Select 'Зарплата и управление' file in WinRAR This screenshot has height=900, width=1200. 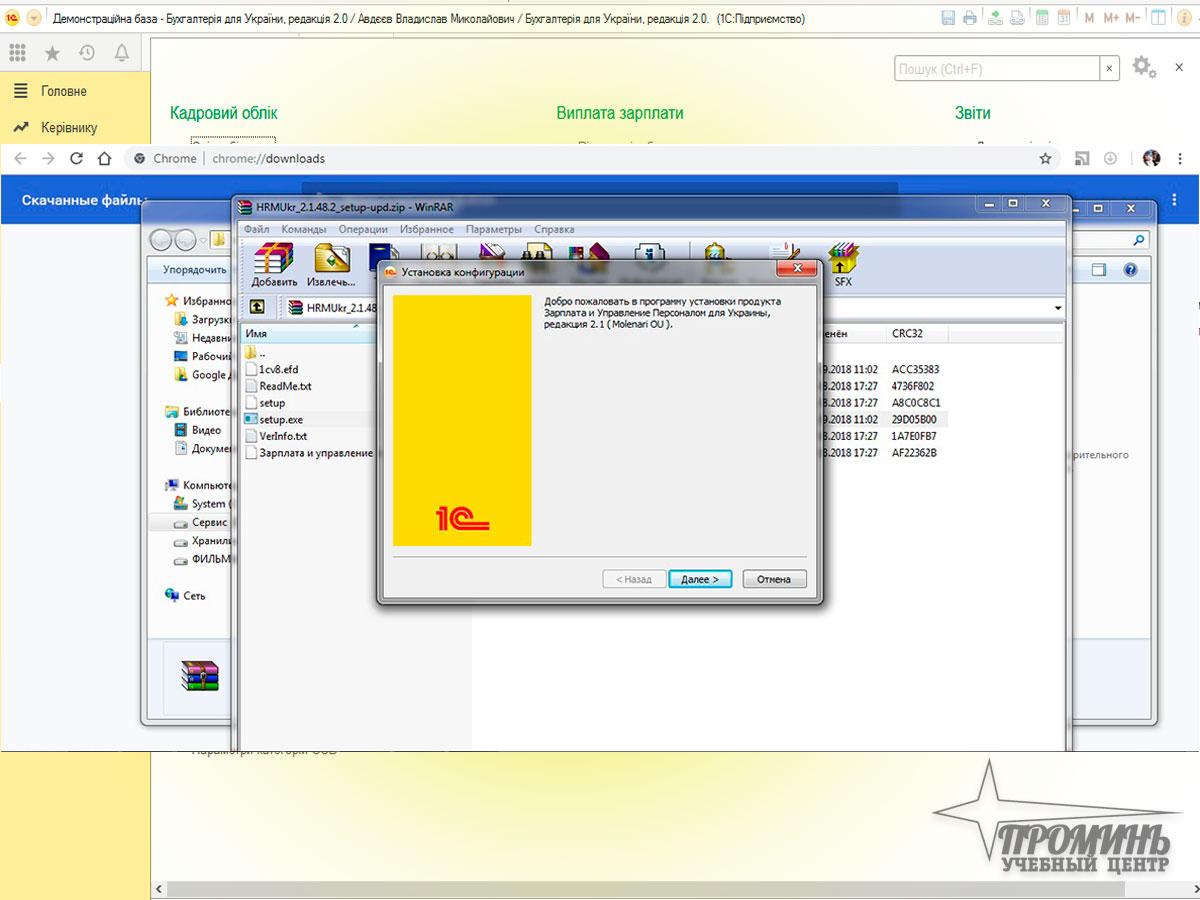coord(309,453)
